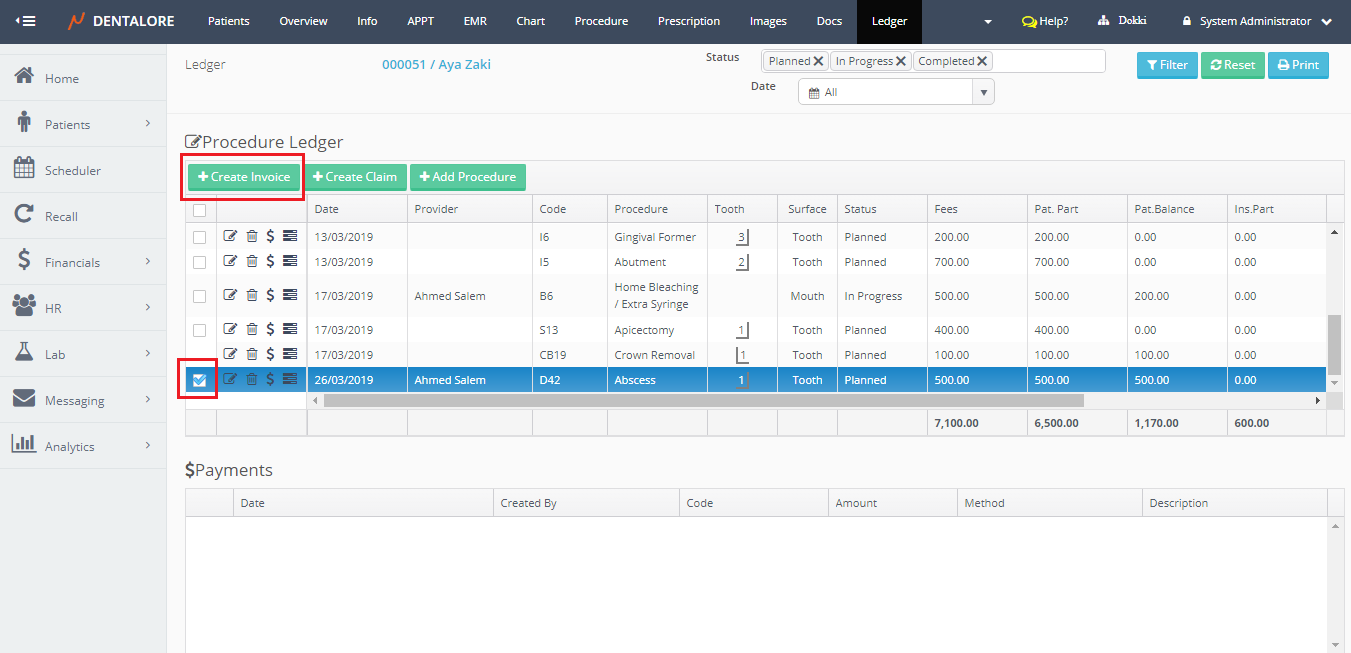Tick the select-all header checkbox
Image resolution: width=1351 pixels, height=653 pixels.
point(200,210)
